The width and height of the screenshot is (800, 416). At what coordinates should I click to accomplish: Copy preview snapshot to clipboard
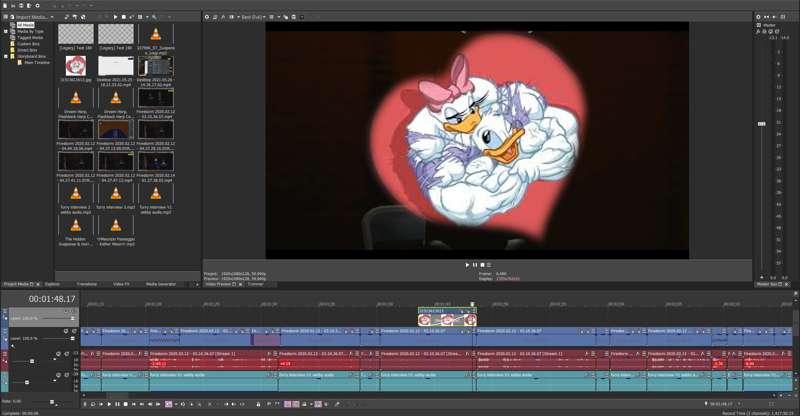(x=286, y=17)
